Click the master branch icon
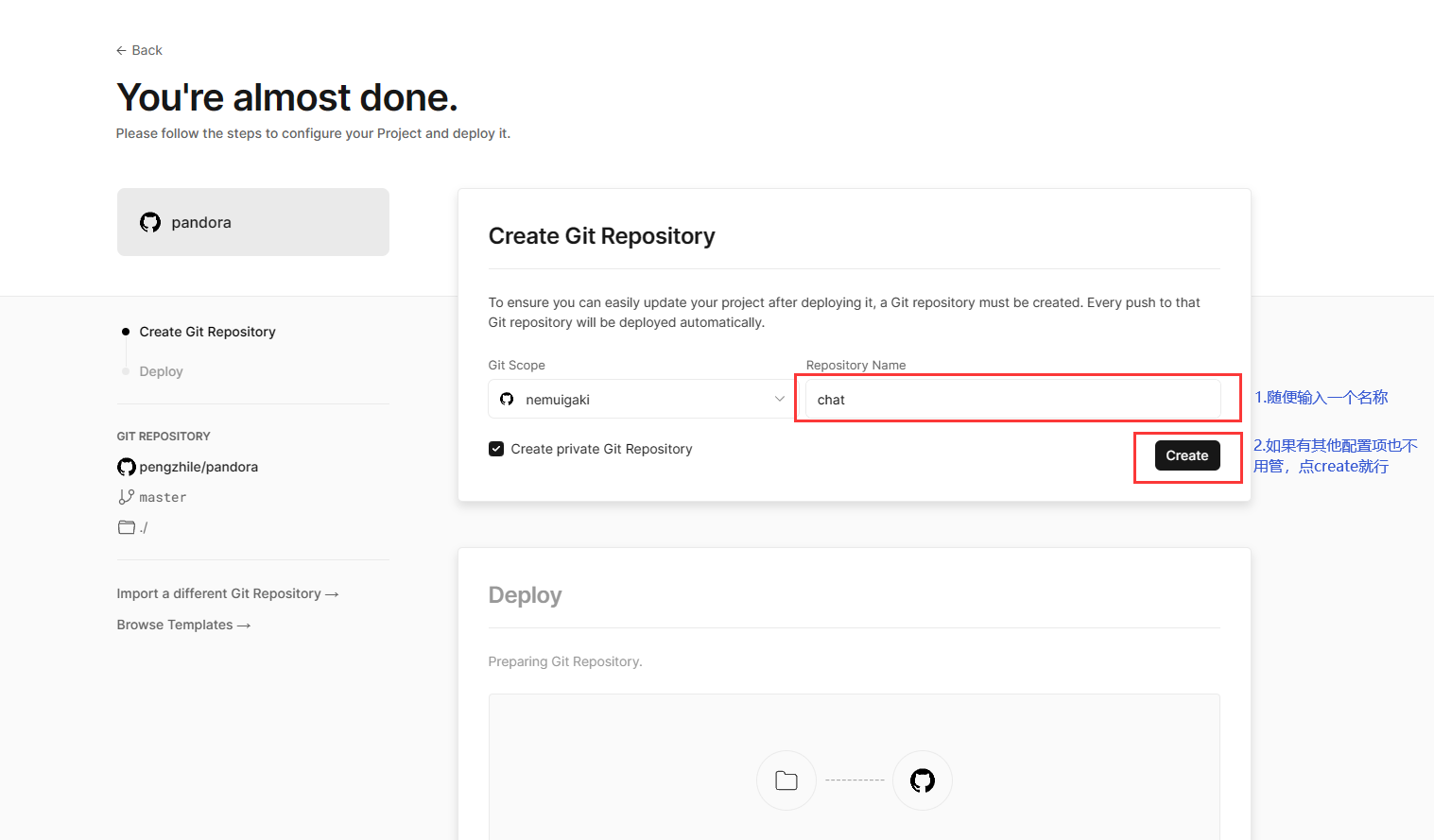Image resolution: width=1434 pixels, height=840 pixels. click(126, 497)
